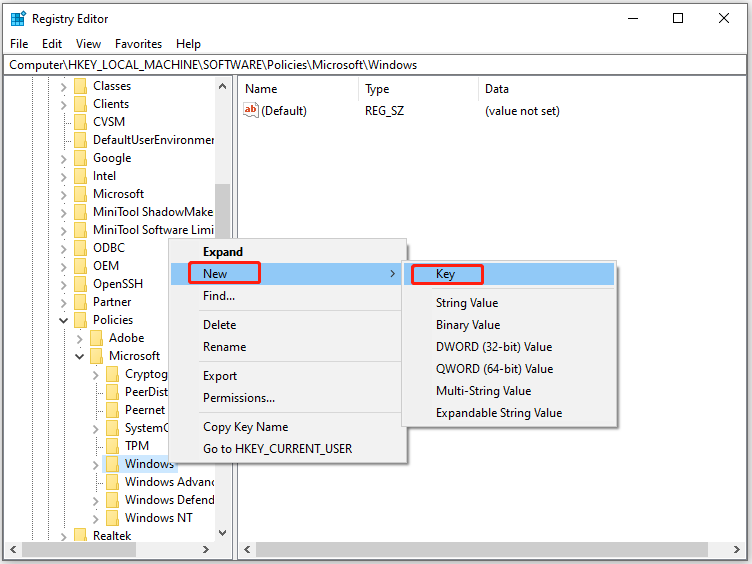This screenshot has width=752, height=564.
Task: Click the values pane scroll-right arrow
Action: [737, 549]
